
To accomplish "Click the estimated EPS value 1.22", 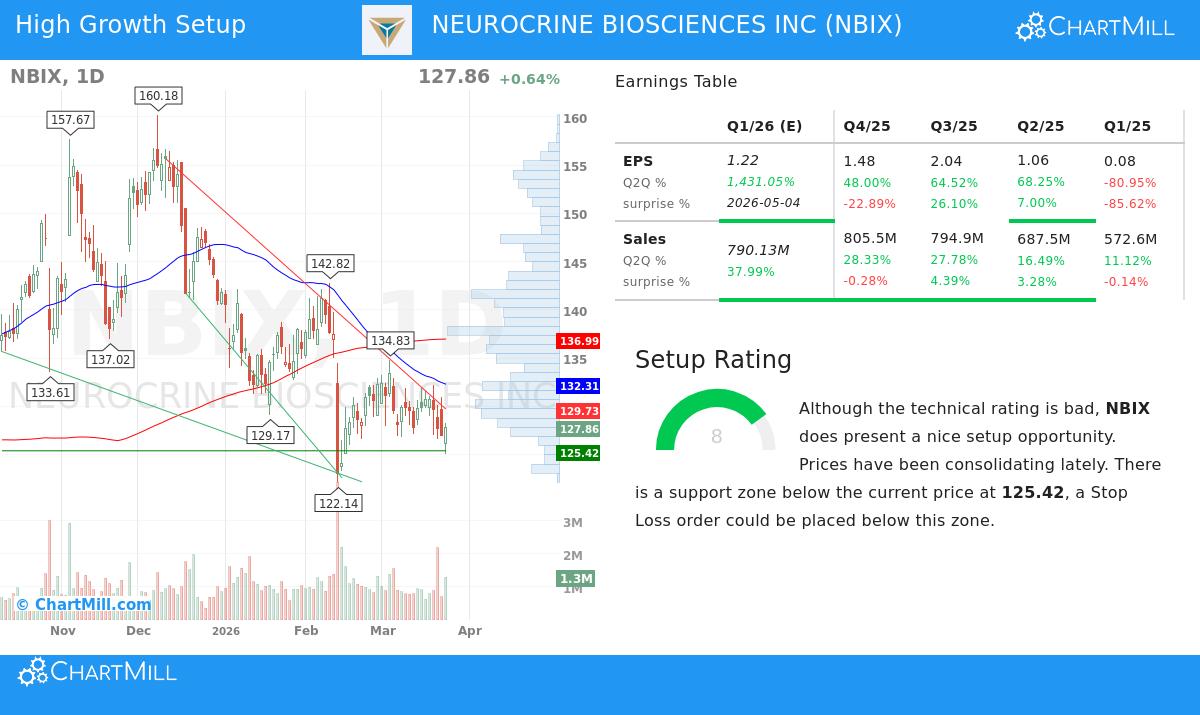I will coord(743,160).
